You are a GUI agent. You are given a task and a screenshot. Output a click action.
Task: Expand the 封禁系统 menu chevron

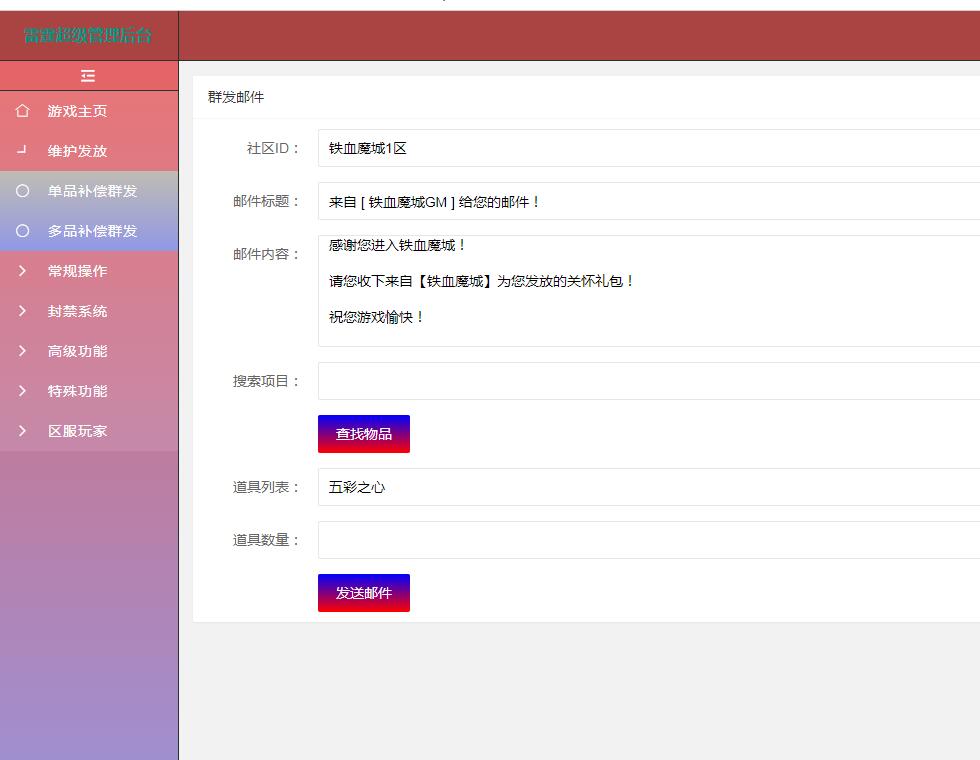(x=23, y=311)
